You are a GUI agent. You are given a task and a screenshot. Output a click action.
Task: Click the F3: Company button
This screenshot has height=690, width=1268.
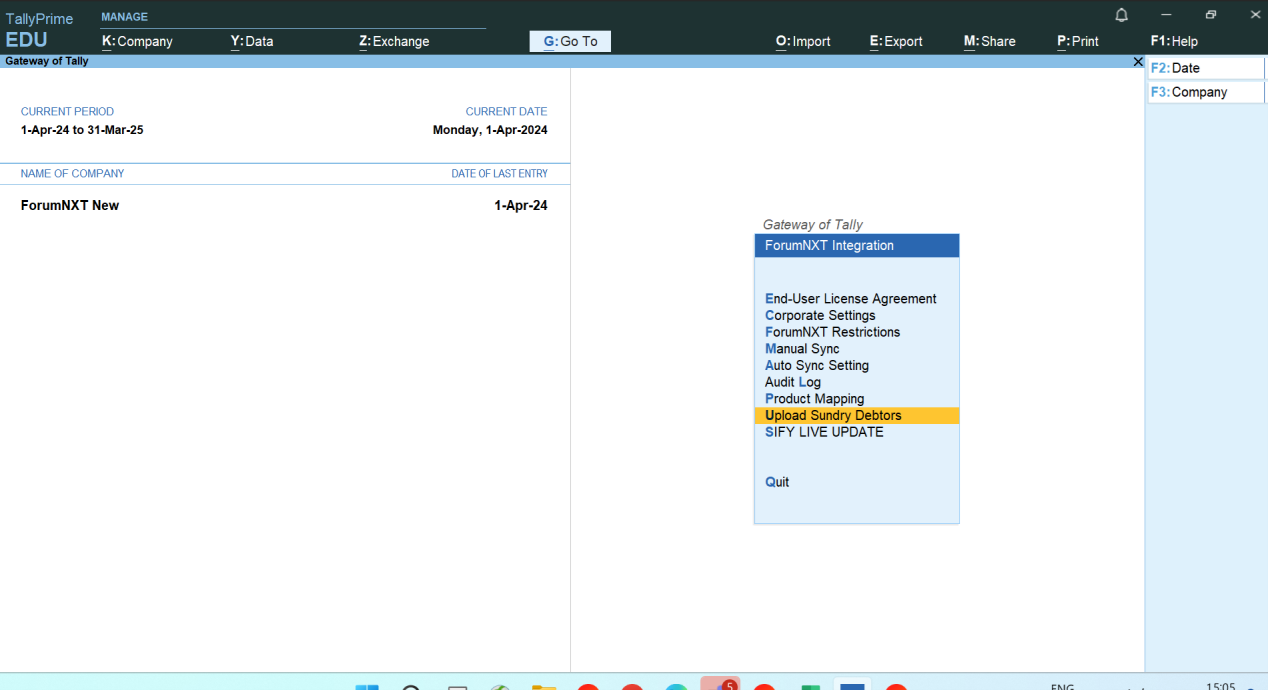tap(1206, 92)
